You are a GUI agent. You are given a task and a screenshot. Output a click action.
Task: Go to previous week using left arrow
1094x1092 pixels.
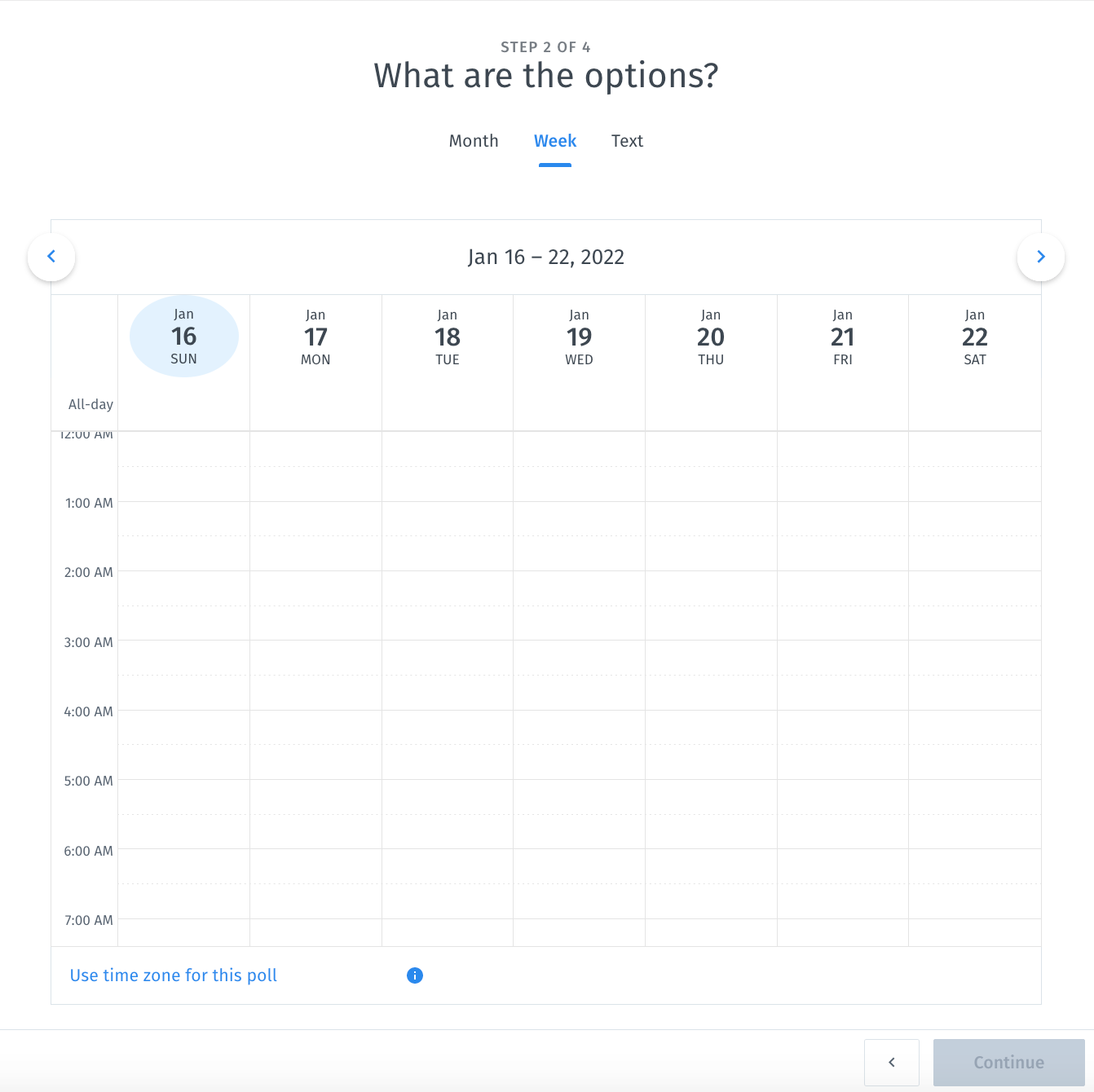point(51,257)
